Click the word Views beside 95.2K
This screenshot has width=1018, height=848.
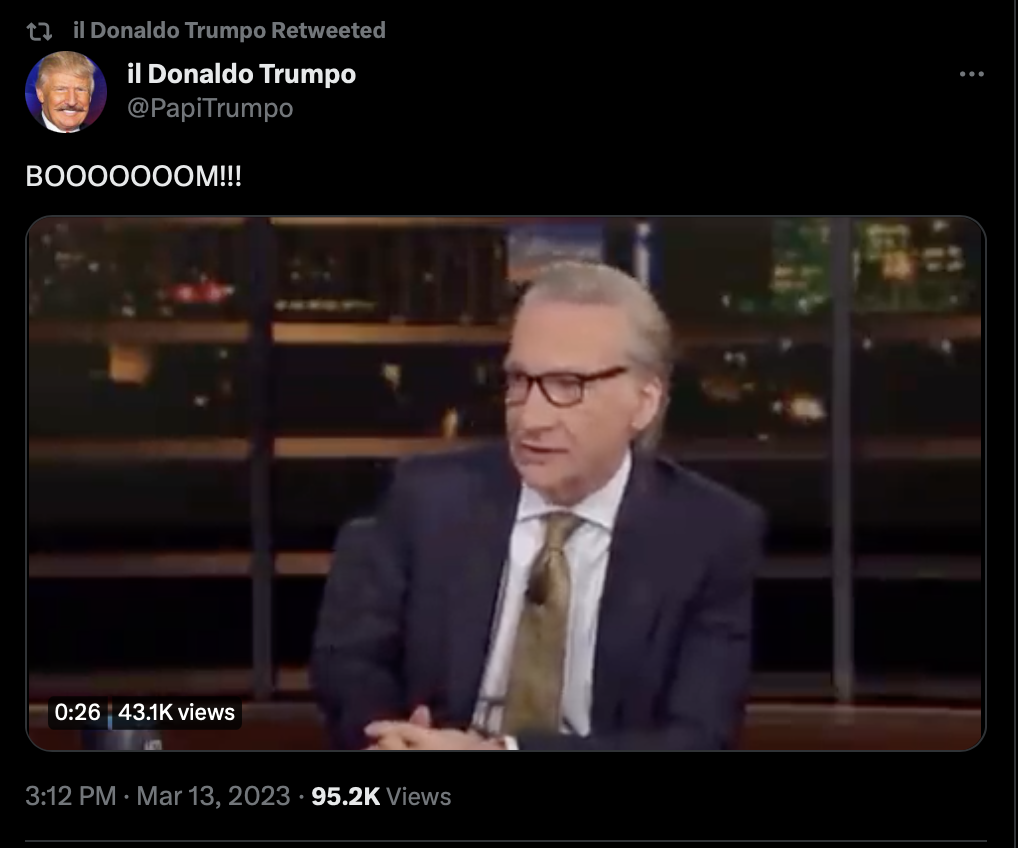click(x=419, y=797)
